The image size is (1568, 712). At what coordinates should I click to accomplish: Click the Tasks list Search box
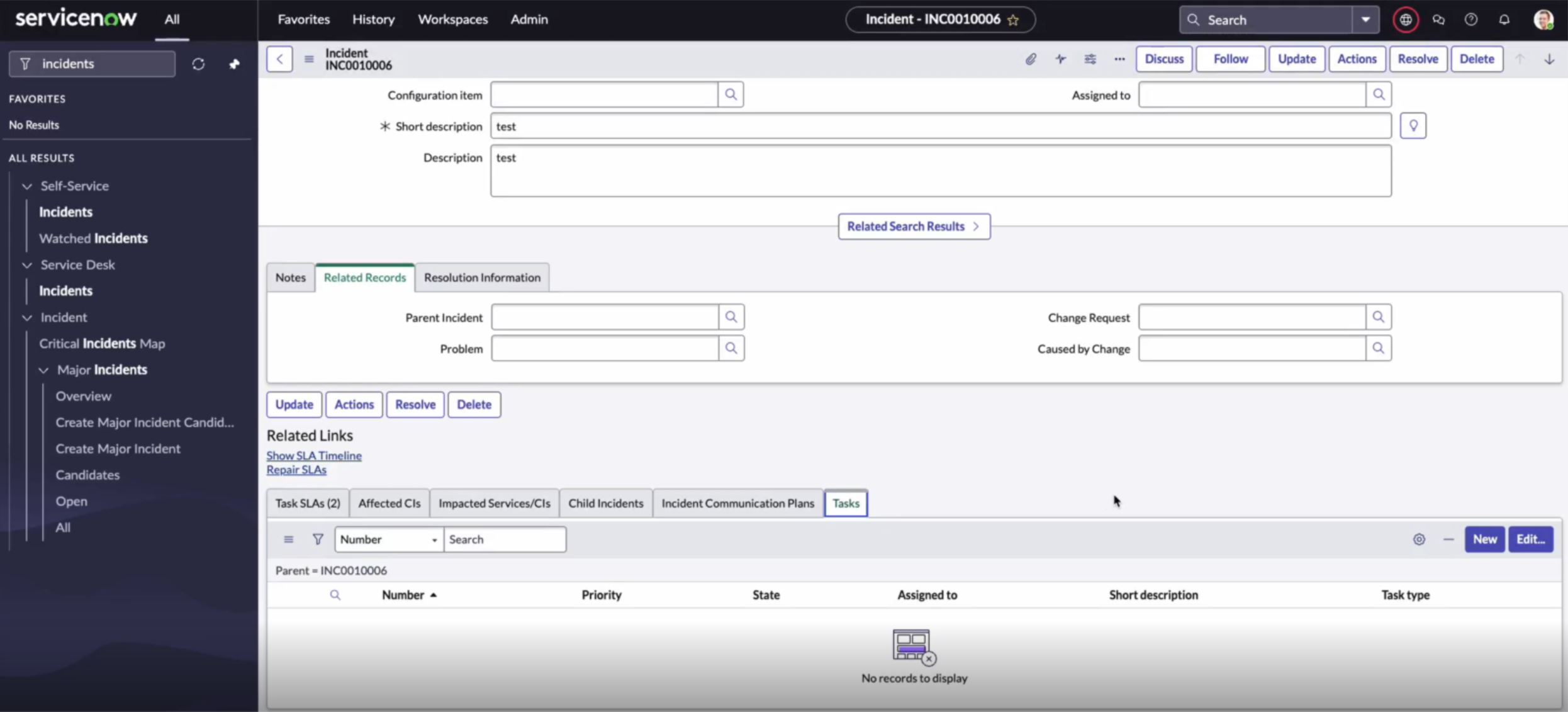pos(505,540)
